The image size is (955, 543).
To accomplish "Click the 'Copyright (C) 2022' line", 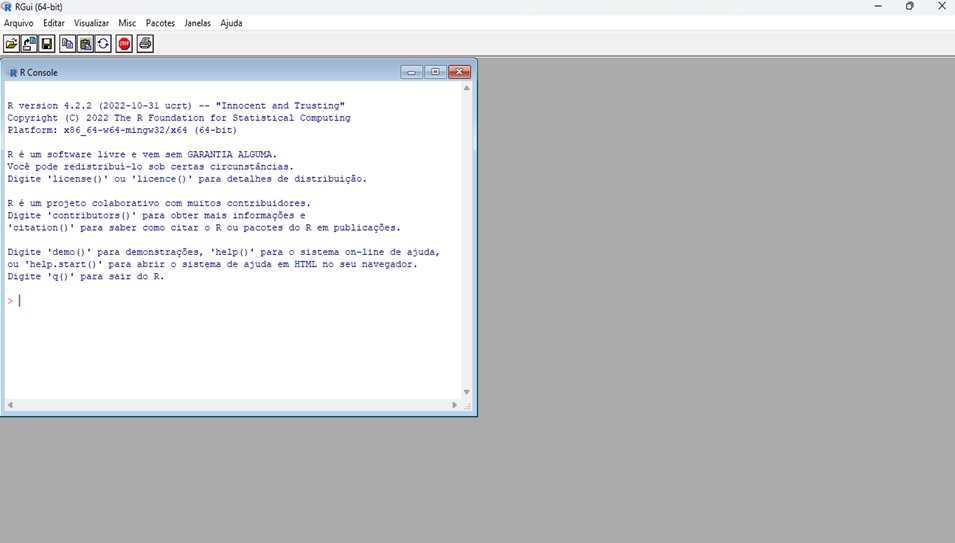I will point(179,118).
